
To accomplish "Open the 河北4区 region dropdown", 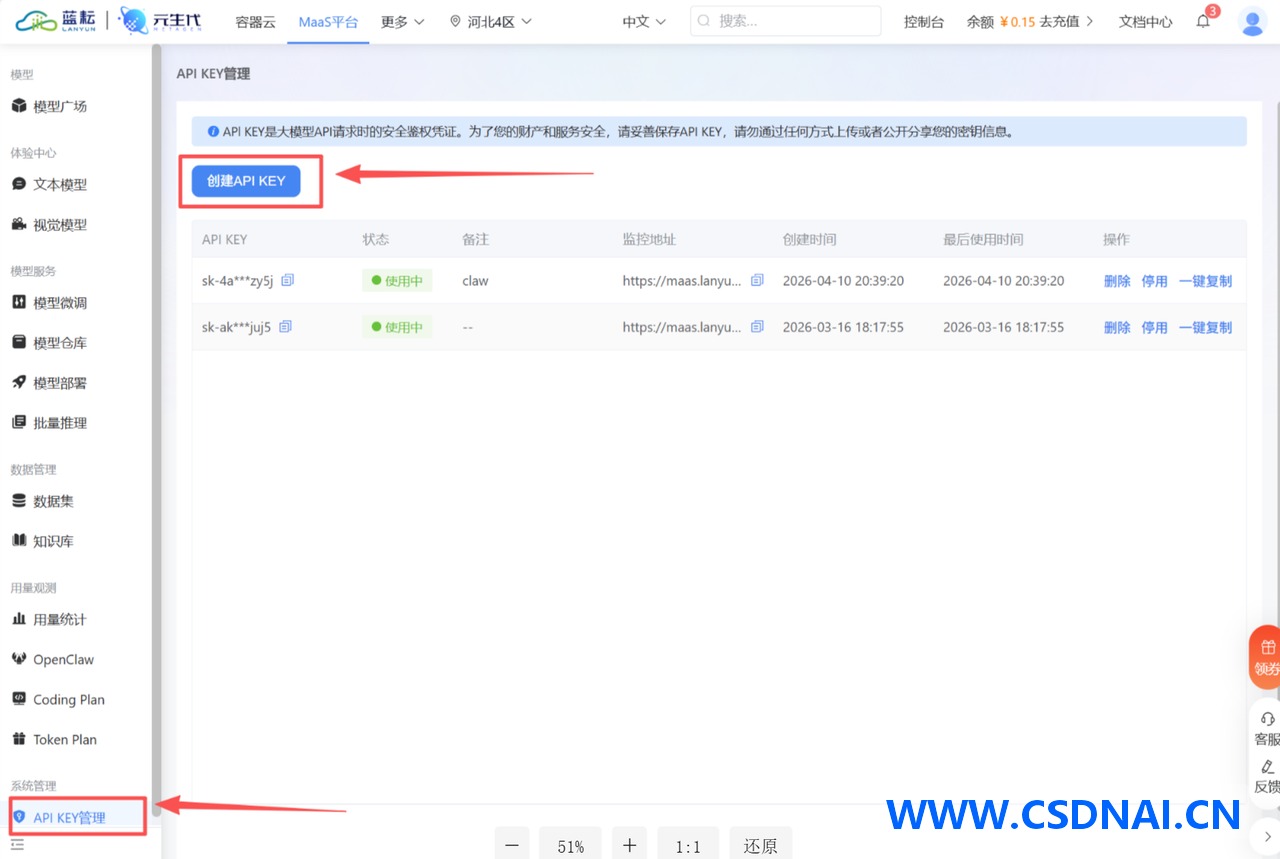I will point(491,22).
